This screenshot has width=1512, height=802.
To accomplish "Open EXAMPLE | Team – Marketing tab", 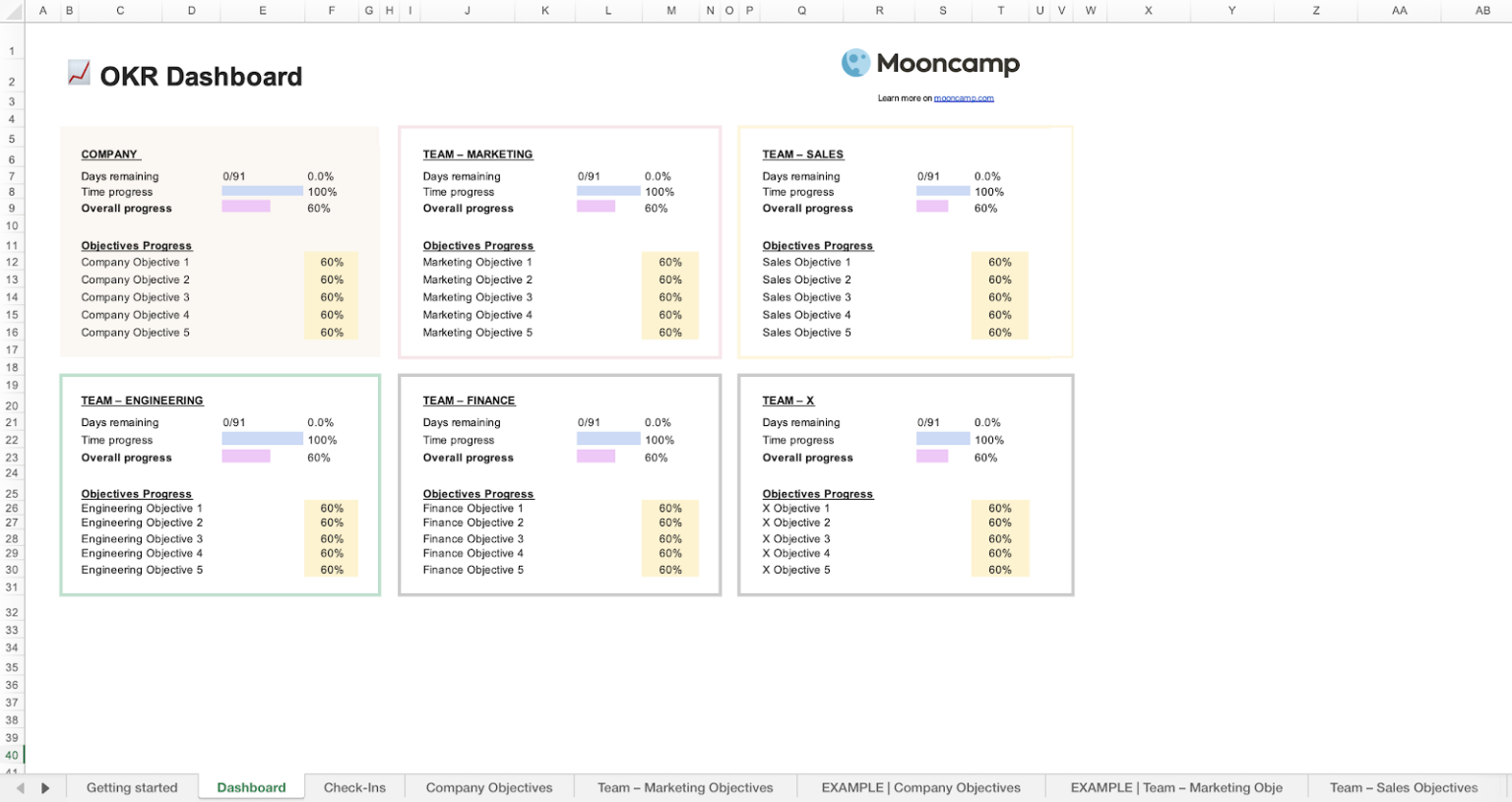I will [x=1176, y=788].
